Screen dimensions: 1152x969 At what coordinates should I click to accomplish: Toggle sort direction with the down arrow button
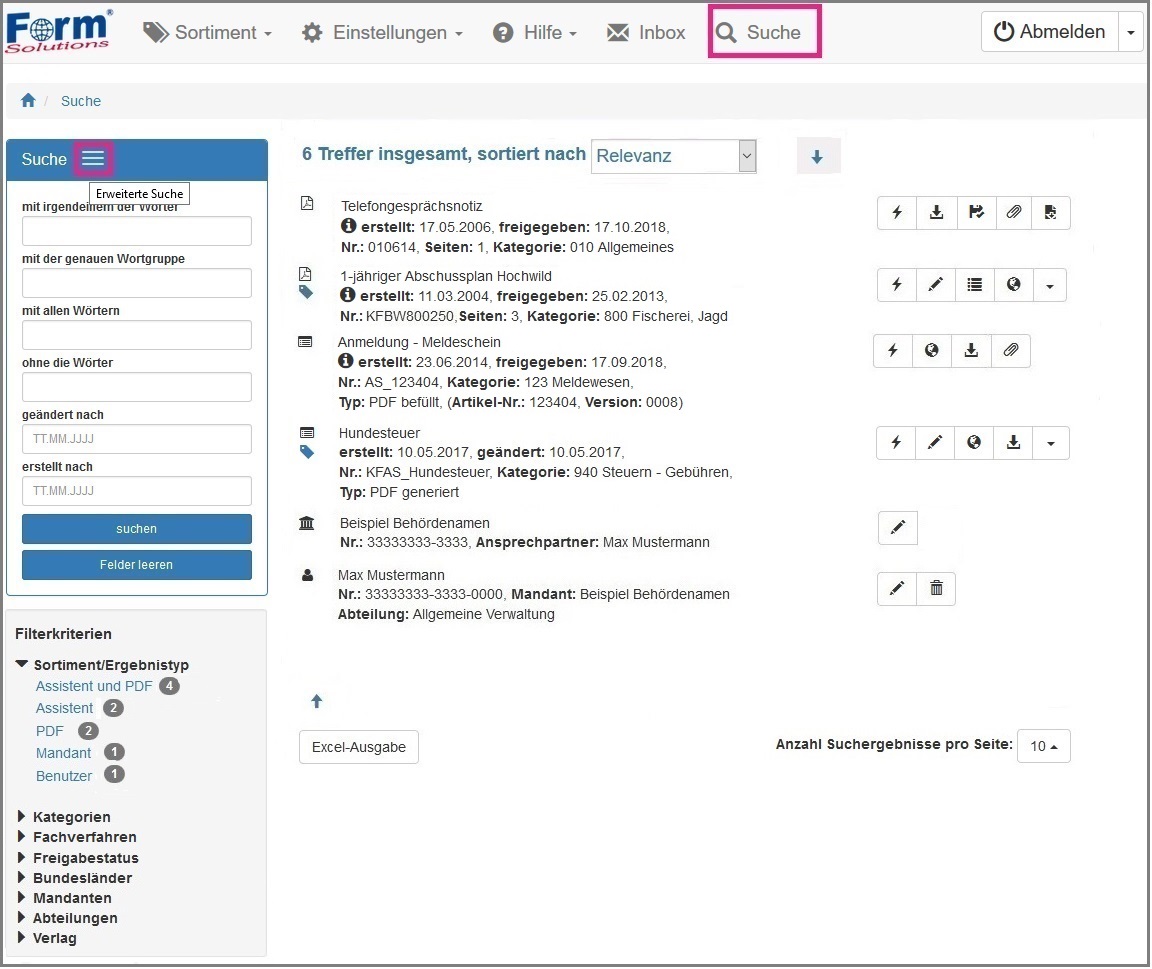[817, 157]
